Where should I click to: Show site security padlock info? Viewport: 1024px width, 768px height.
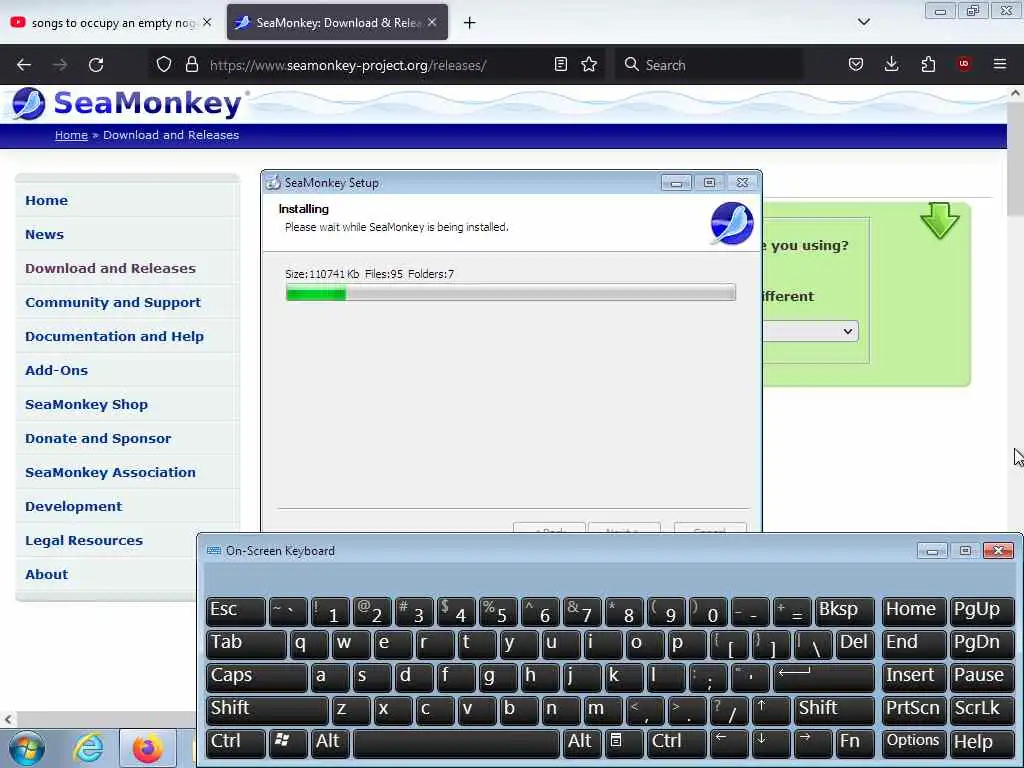(x=191, y=64)
